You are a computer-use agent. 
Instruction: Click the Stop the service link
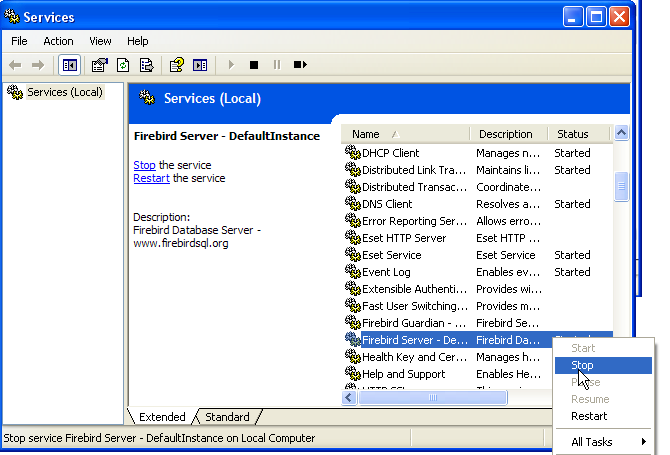(144, 165)
